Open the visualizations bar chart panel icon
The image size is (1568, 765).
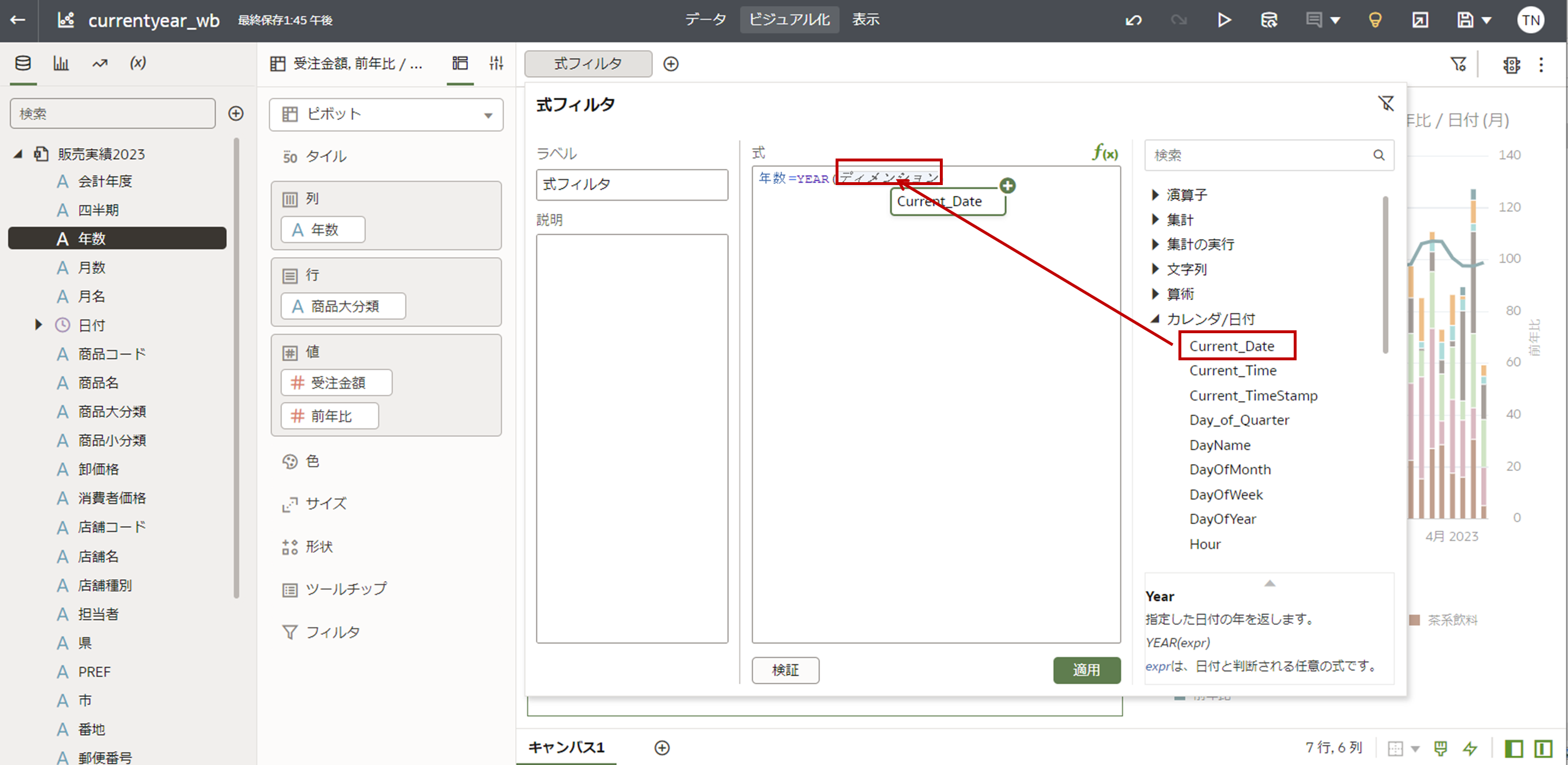61,63
